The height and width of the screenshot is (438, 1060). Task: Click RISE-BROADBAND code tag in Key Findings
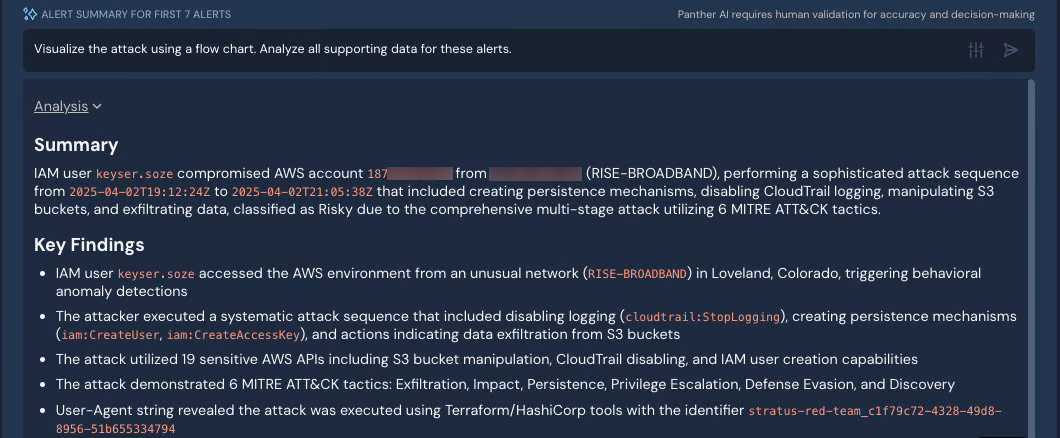point(637,274)
